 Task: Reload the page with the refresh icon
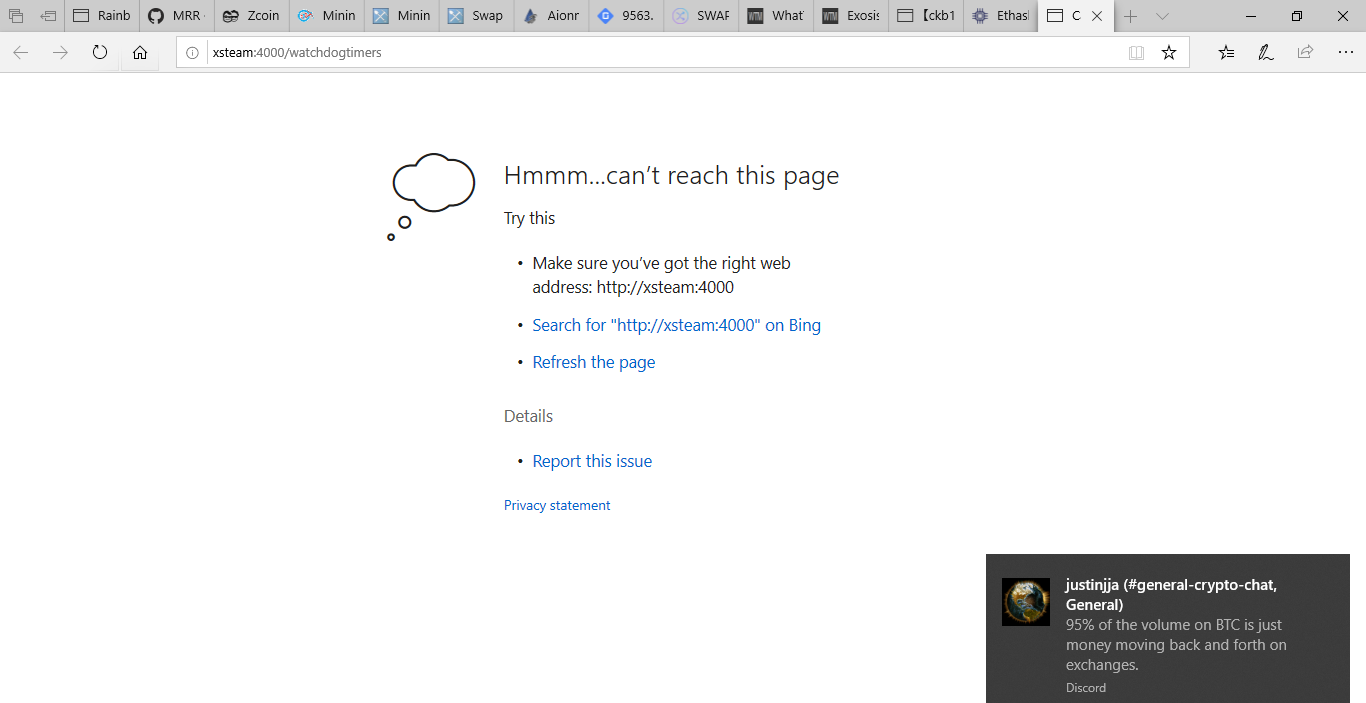100,53
